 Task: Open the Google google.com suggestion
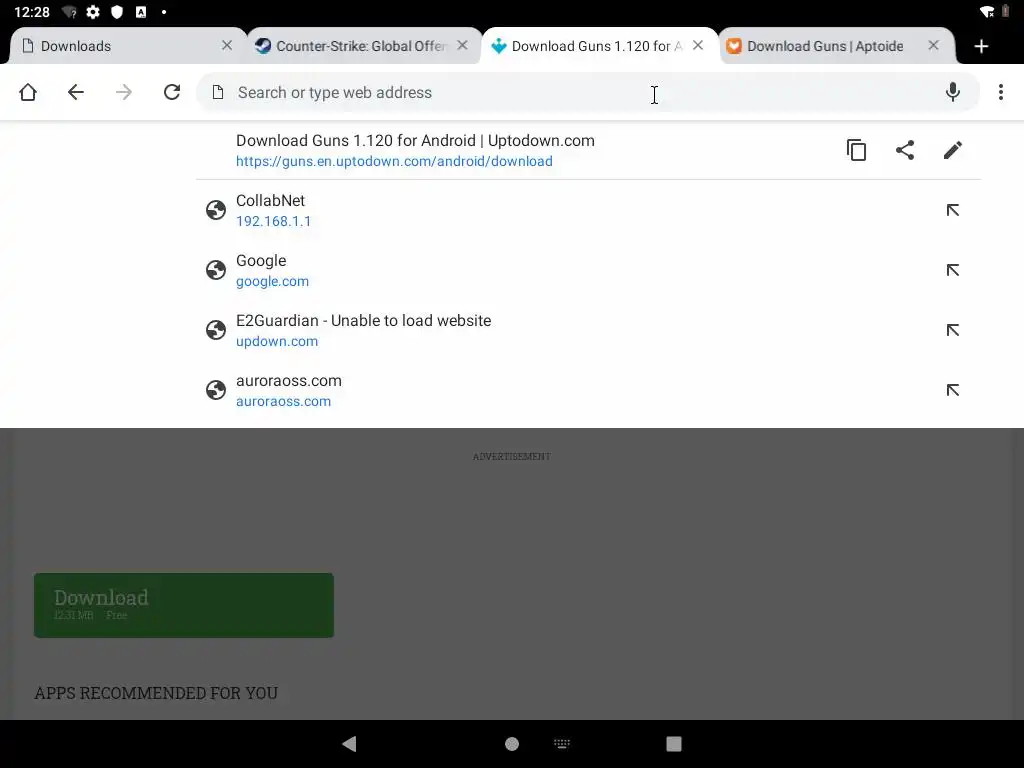[588, 270]
